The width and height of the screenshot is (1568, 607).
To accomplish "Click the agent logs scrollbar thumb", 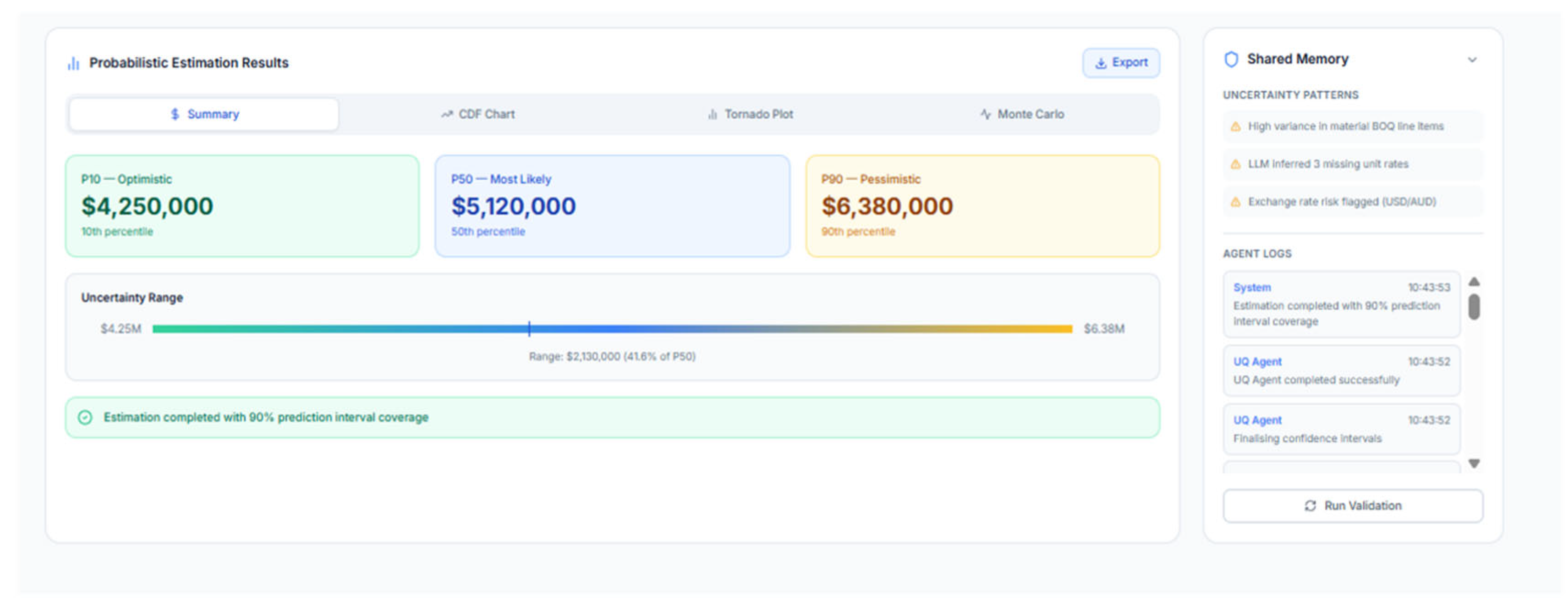I will (1474, 307).
